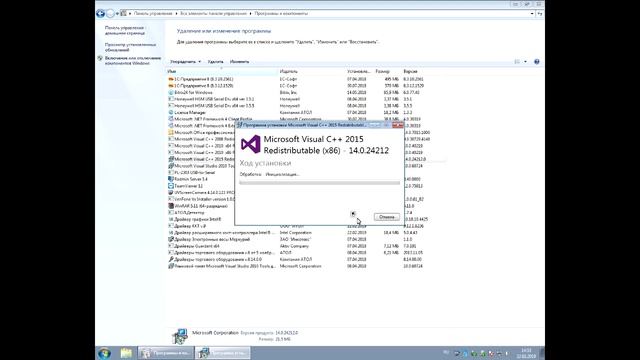640x360 pixels.
Task: Open 'Просмотр установленных обновлений' link
Action: coord(130,47)
